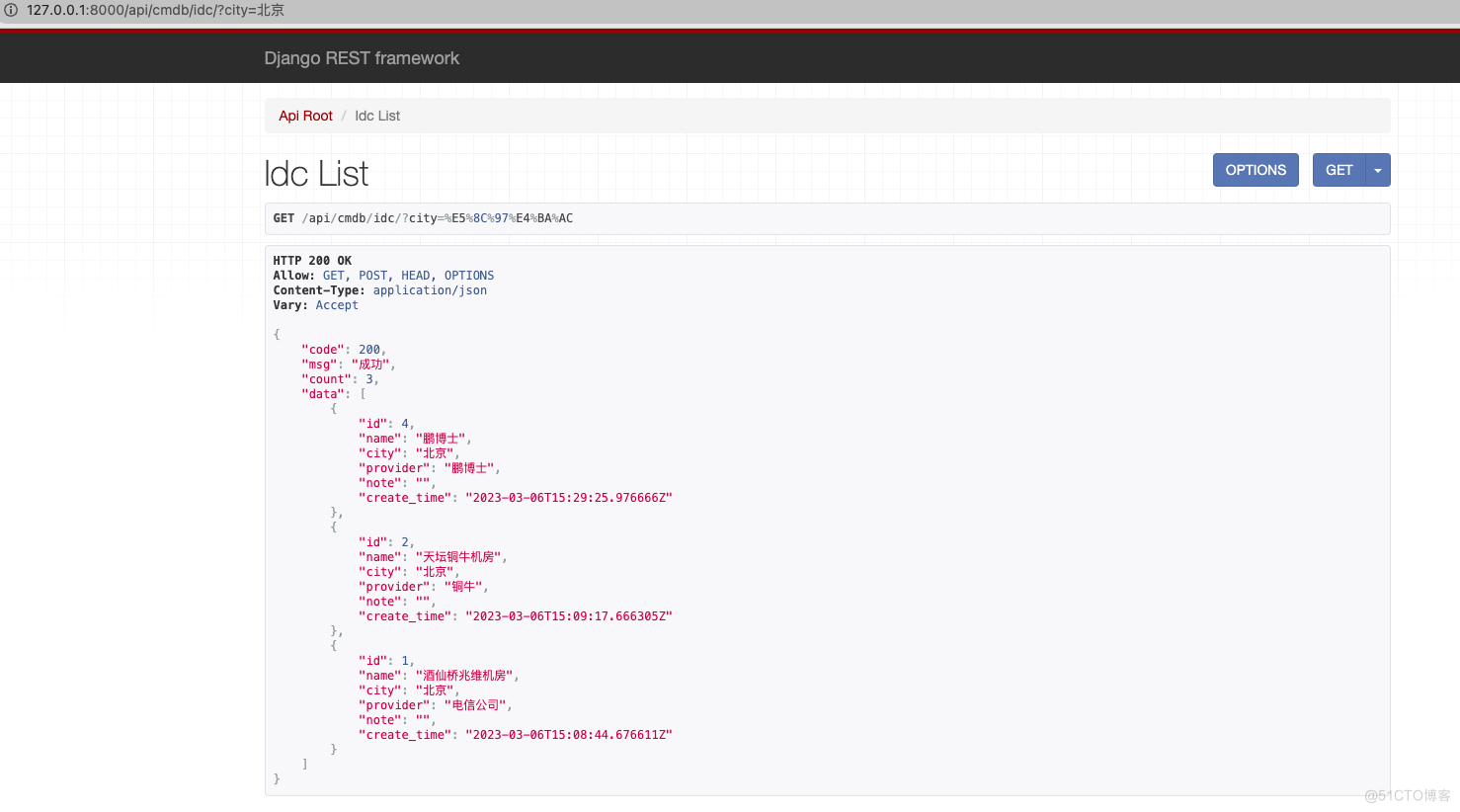Click create_time 2023-03-06T15:08:44.676611Z
Screen dimensions: 1460x812
click(x=569, y=735)
